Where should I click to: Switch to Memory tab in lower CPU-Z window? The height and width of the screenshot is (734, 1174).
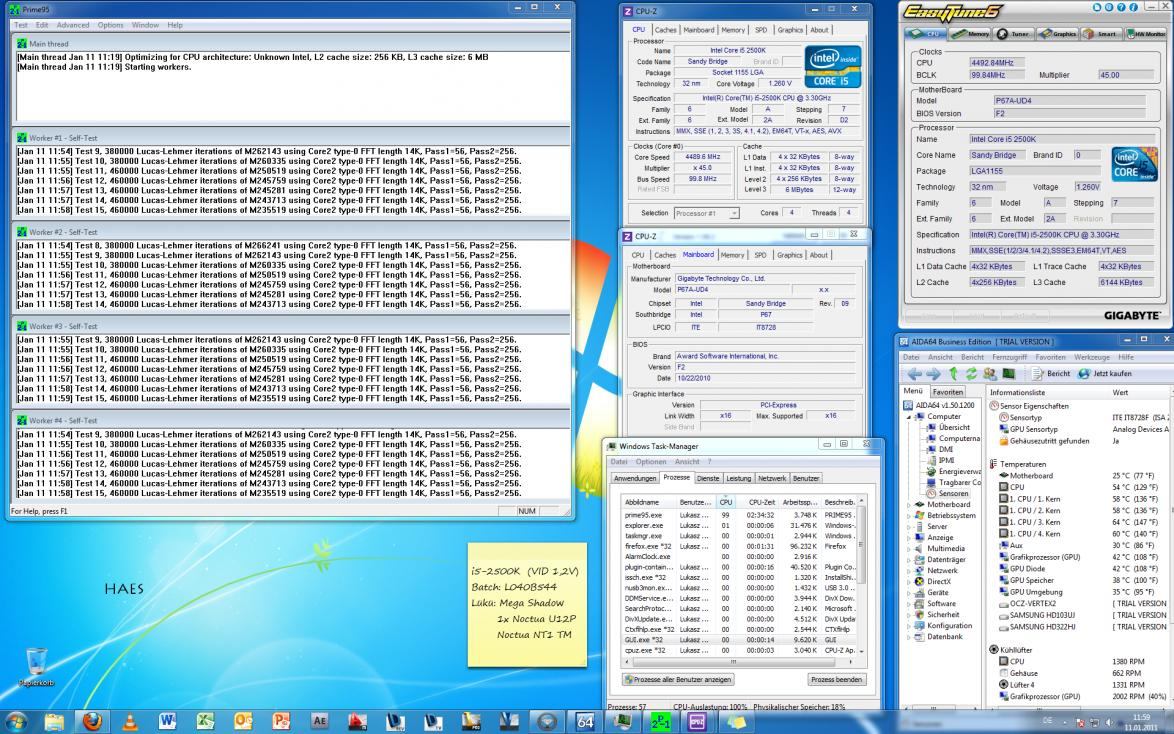(x=732, y=255)
